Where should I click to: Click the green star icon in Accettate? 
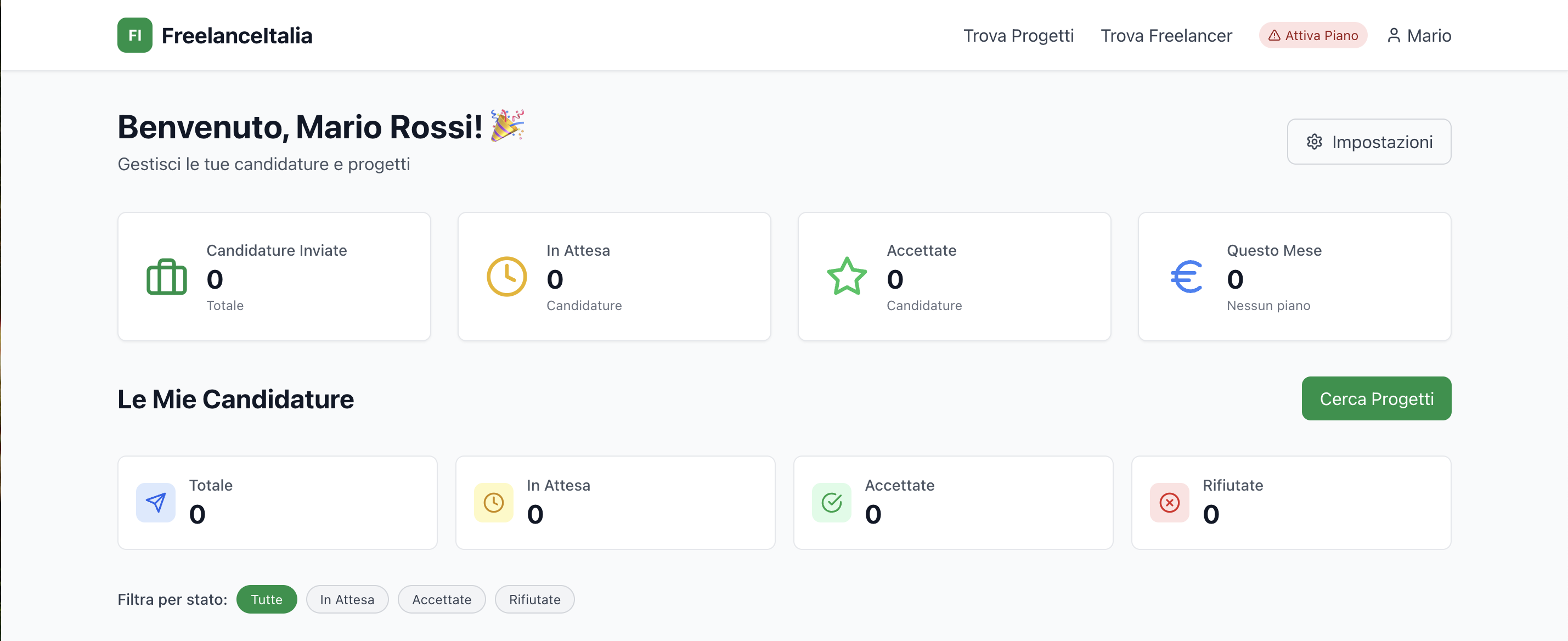[847, 277]
